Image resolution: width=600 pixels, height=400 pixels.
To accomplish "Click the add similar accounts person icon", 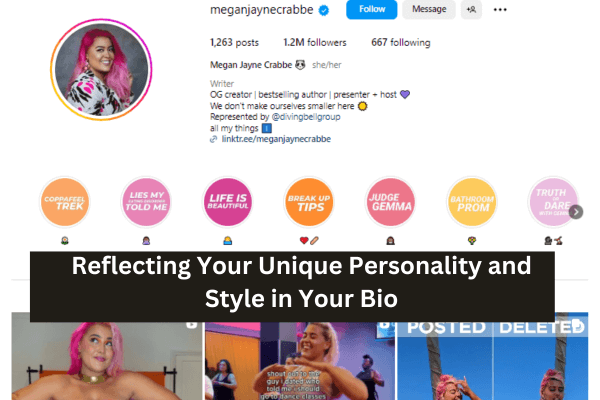I will [471, 9].
